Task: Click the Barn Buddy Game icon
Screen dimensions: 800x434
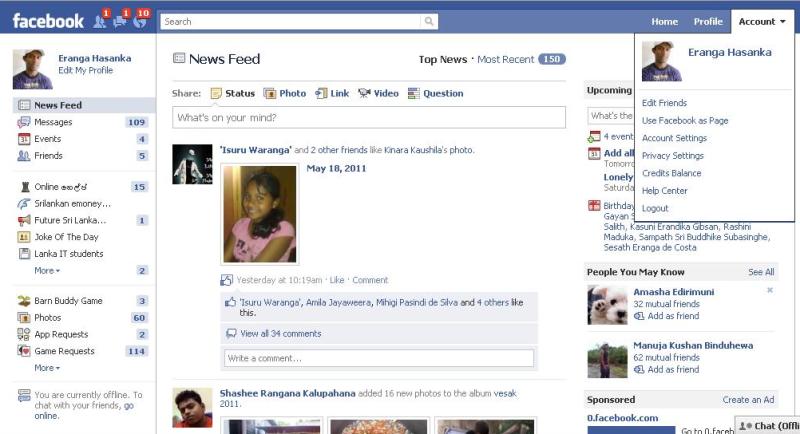Action: [24, 301]
